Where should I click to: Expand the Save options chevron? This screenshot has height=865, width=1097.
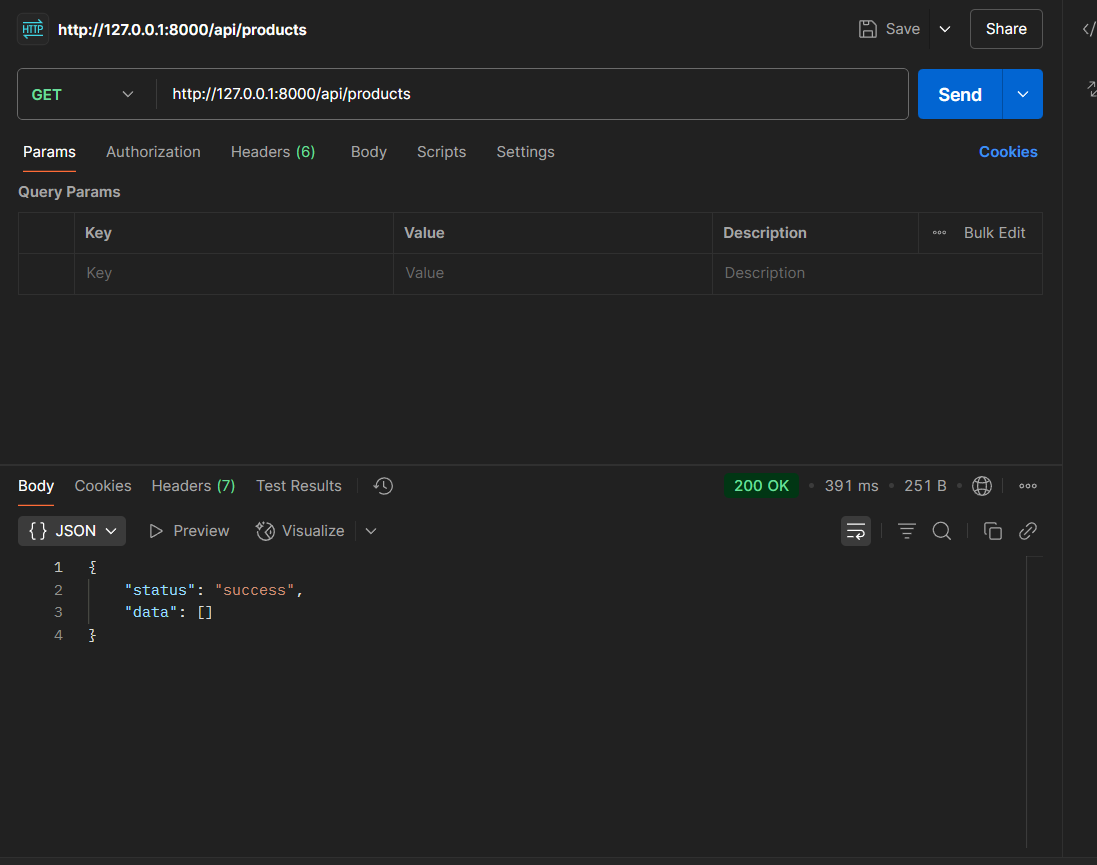[x=944, y=29]
